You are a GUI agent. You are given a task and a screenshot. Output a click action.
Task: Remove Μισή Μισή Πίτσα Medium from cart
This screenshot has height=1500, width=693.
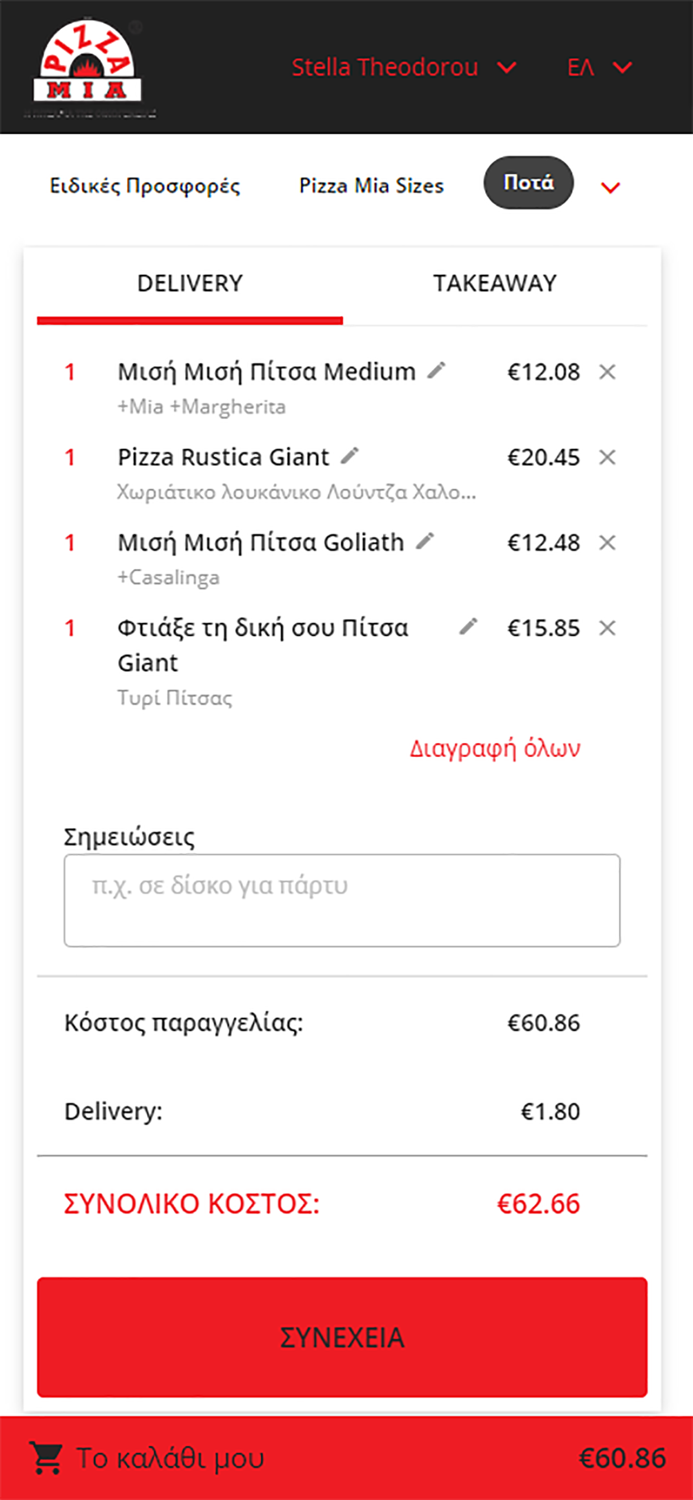607,372
